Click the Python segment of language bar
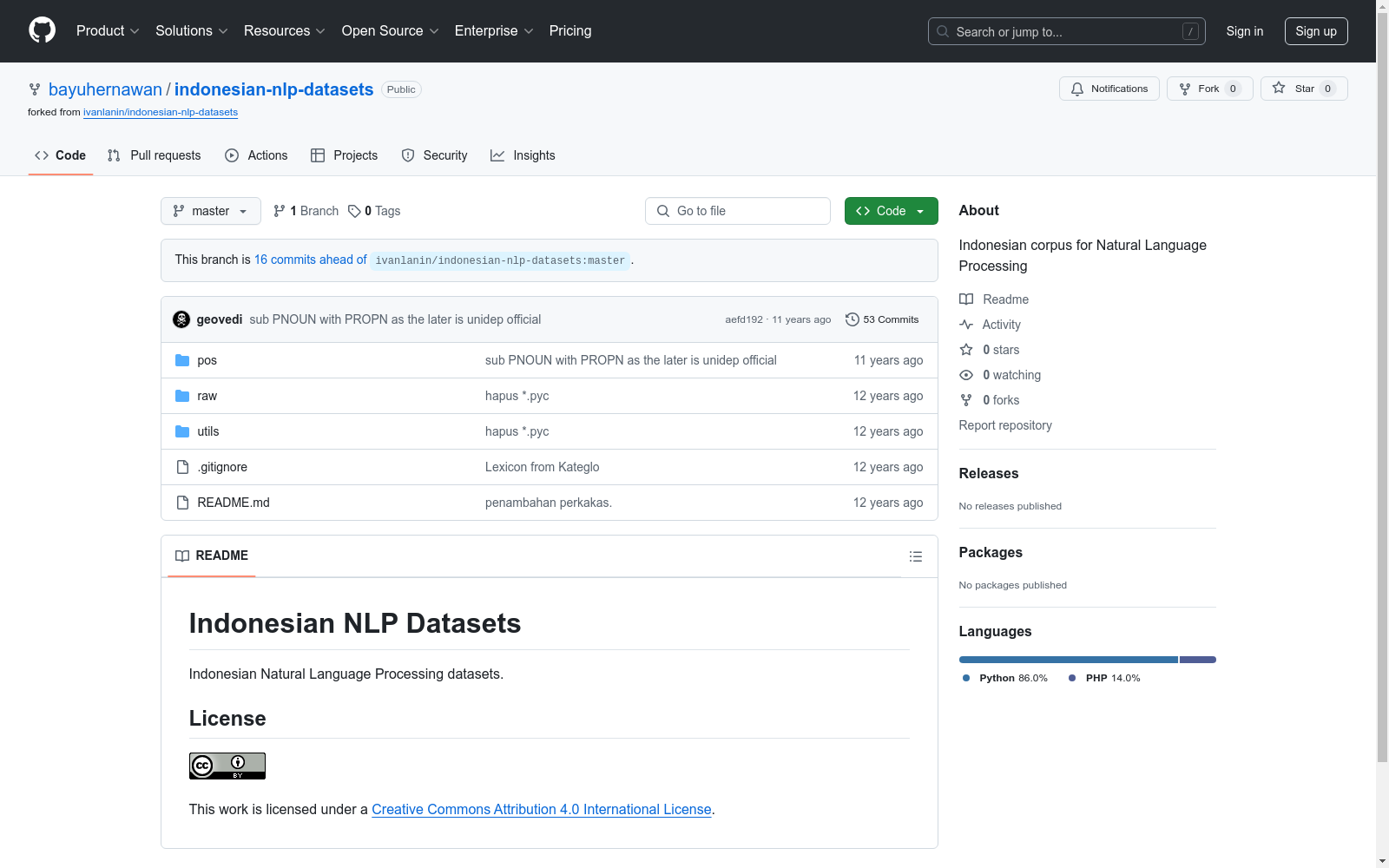The height and width of the screenshot is (868, 1389). pos(1069,660)
